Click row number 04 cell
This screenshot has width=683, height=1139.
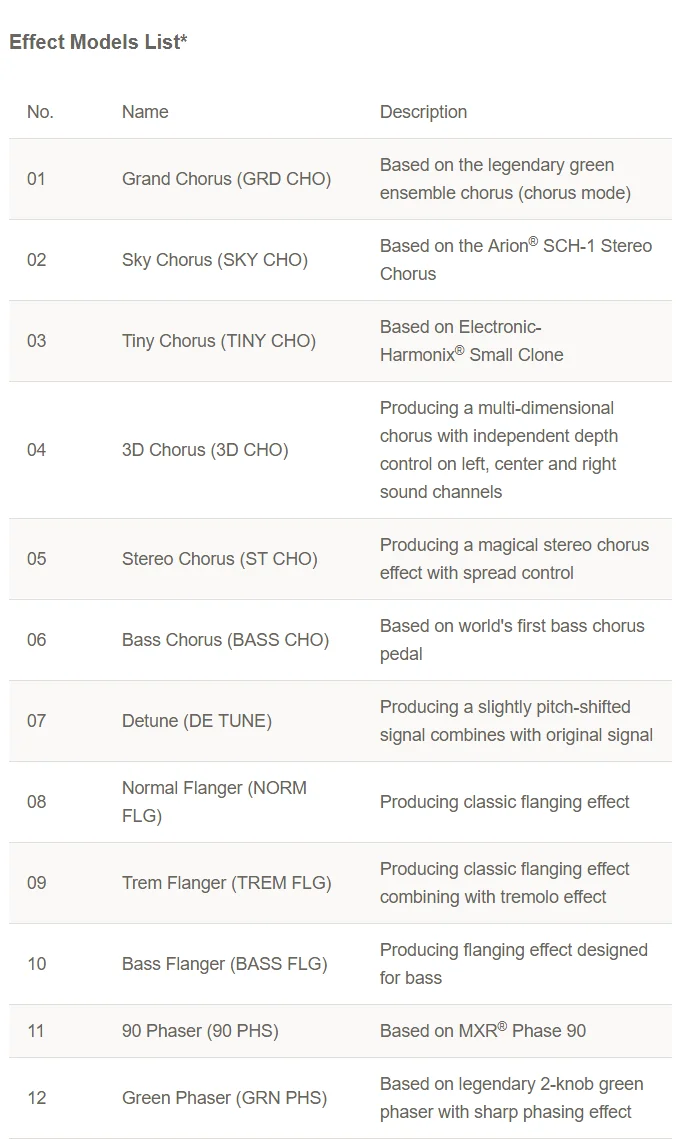(x=36, y=450)
